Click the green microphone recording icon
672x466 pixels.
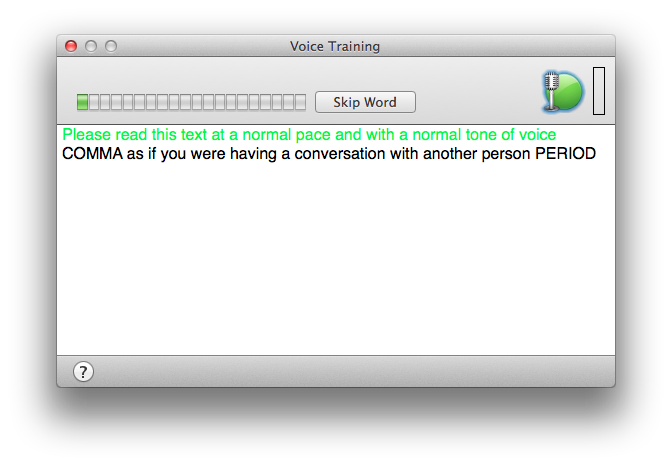(x=563, y=91)
